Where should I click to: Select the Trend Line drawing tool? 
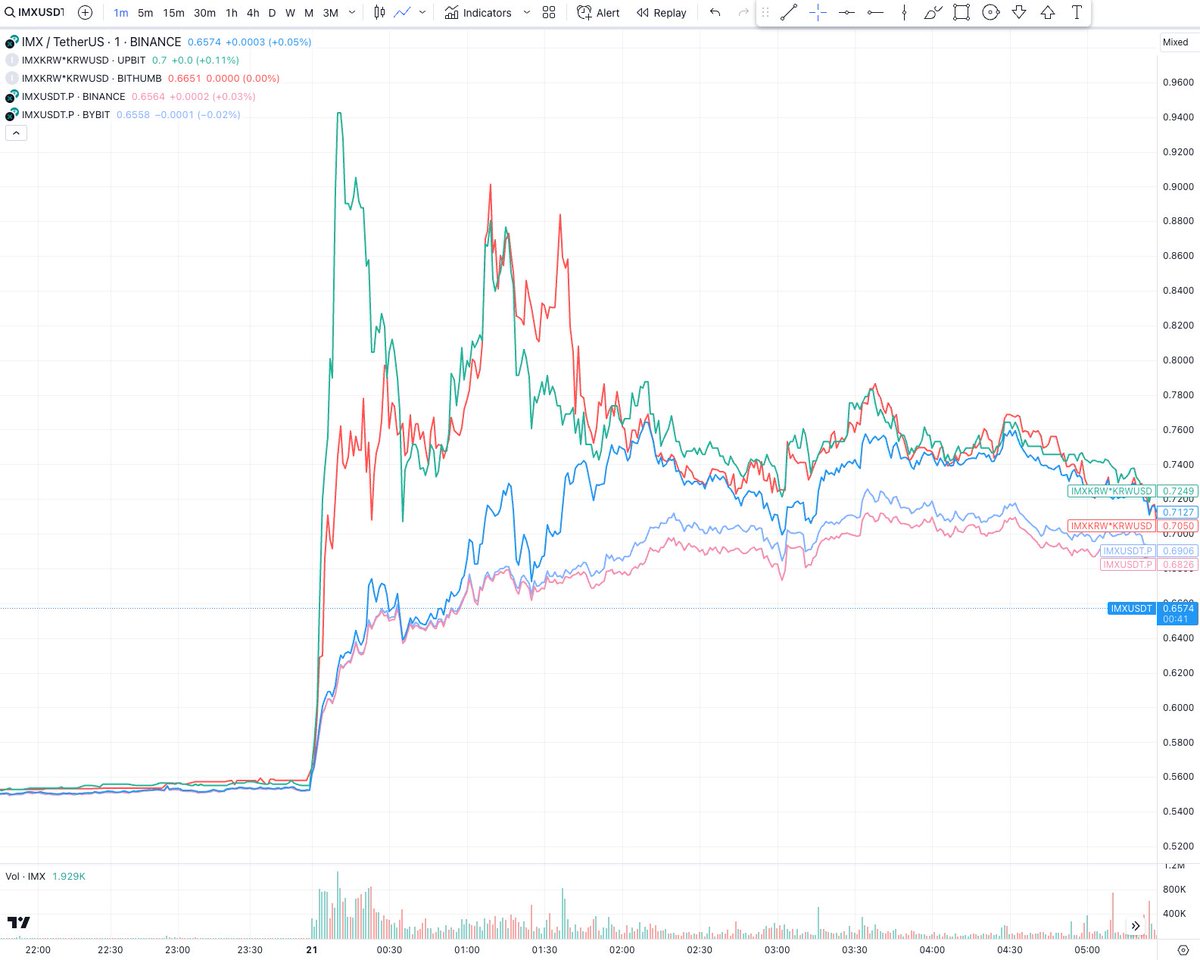click(x=788, y=13)
